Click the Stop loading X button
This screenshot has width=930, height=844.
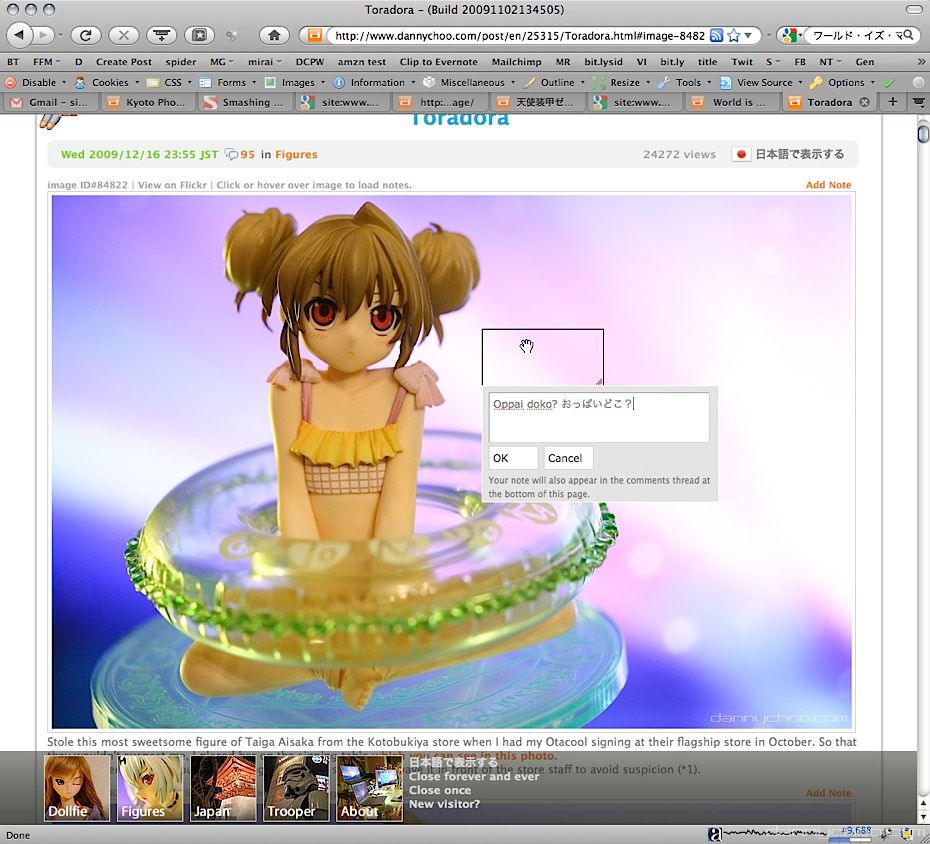coord(122,35)
